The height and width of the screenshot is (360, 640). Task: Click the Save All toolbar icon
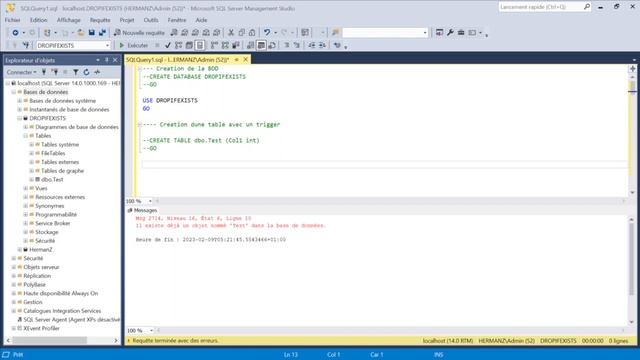tap(102, 33)
